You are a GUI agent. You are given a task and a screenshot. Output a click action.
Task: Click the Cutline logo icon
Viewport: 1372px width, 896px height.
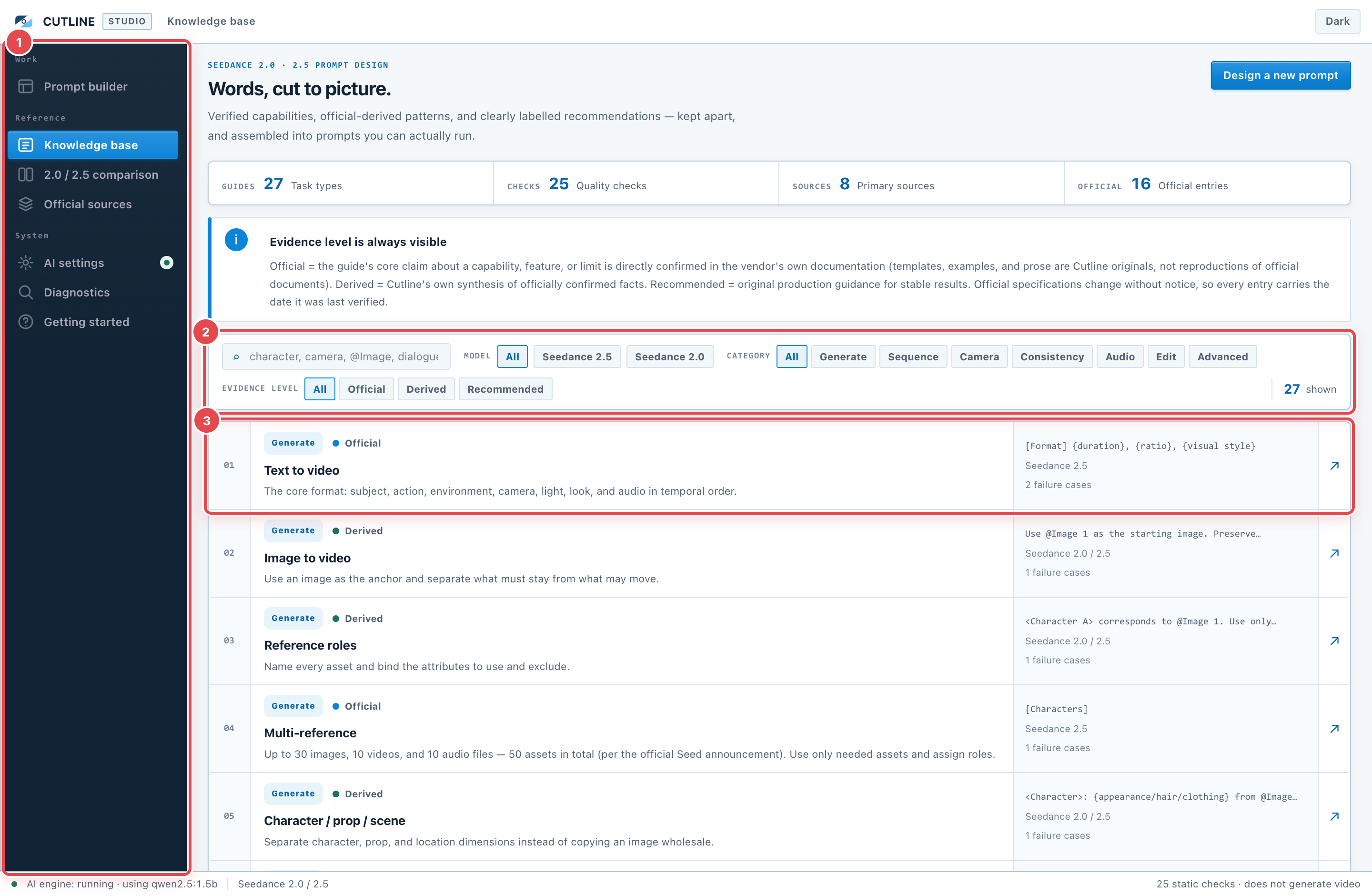pos(24,21)
